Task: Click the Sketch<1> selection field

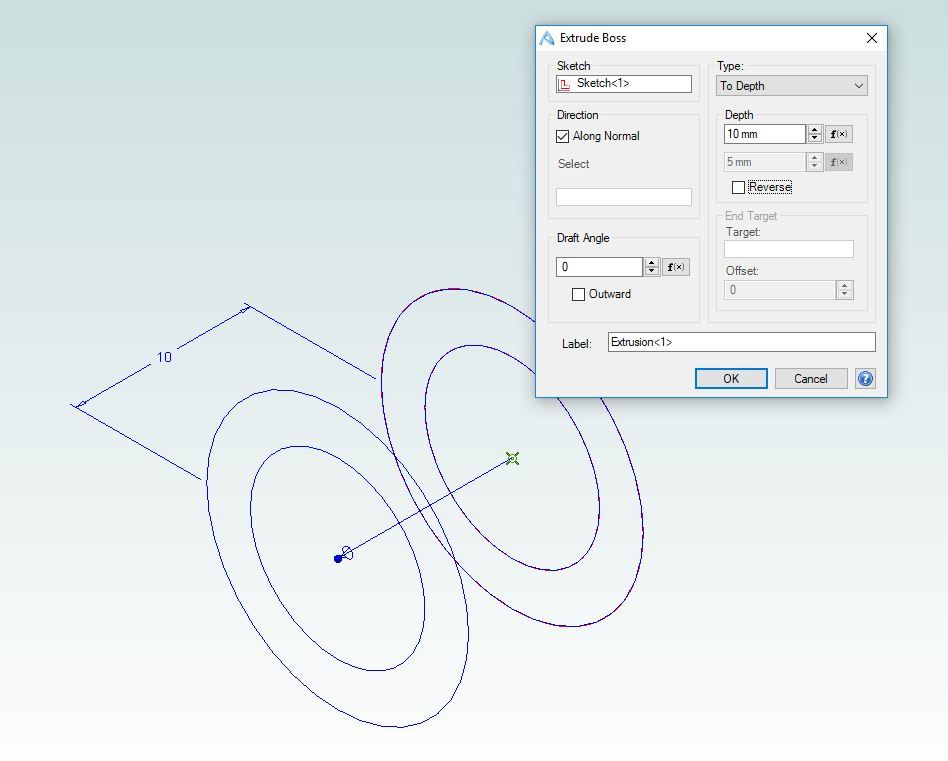Action: pos(623,84)
